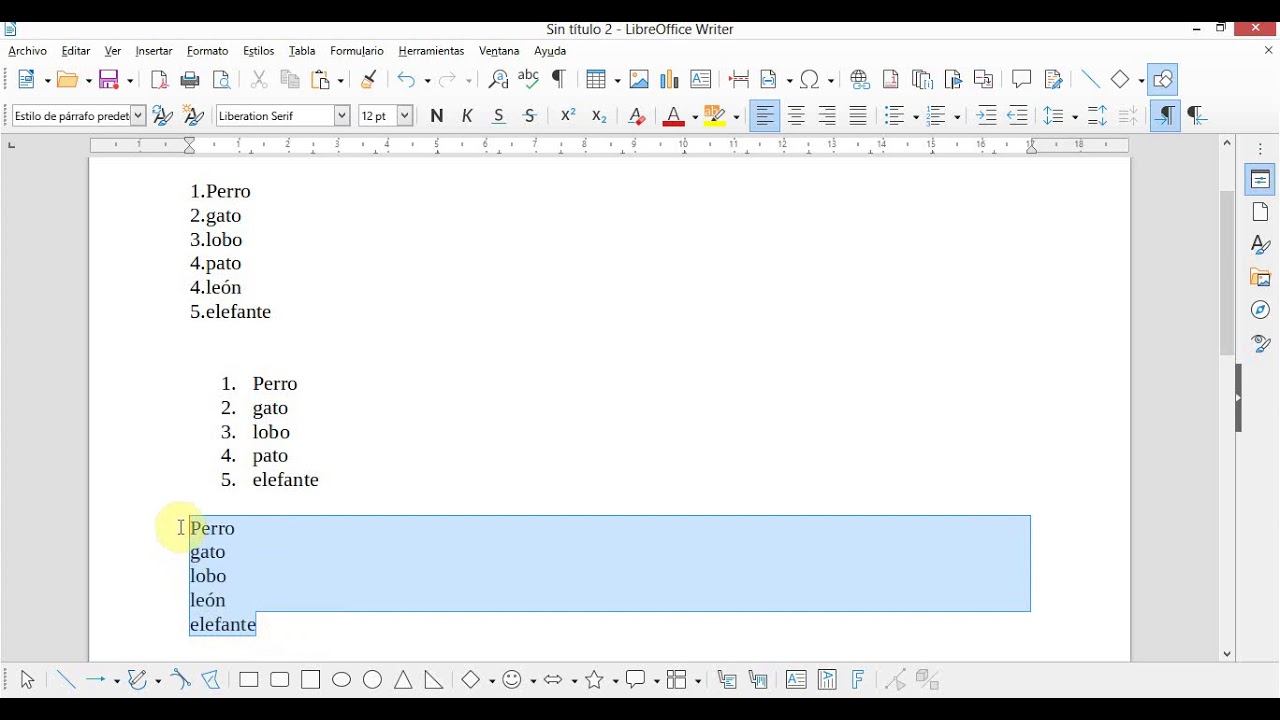Select the rectangle shape in drawing toolbar
Image resolution: width=1280 pixels, height=720 pixels.
pos(249,680)
